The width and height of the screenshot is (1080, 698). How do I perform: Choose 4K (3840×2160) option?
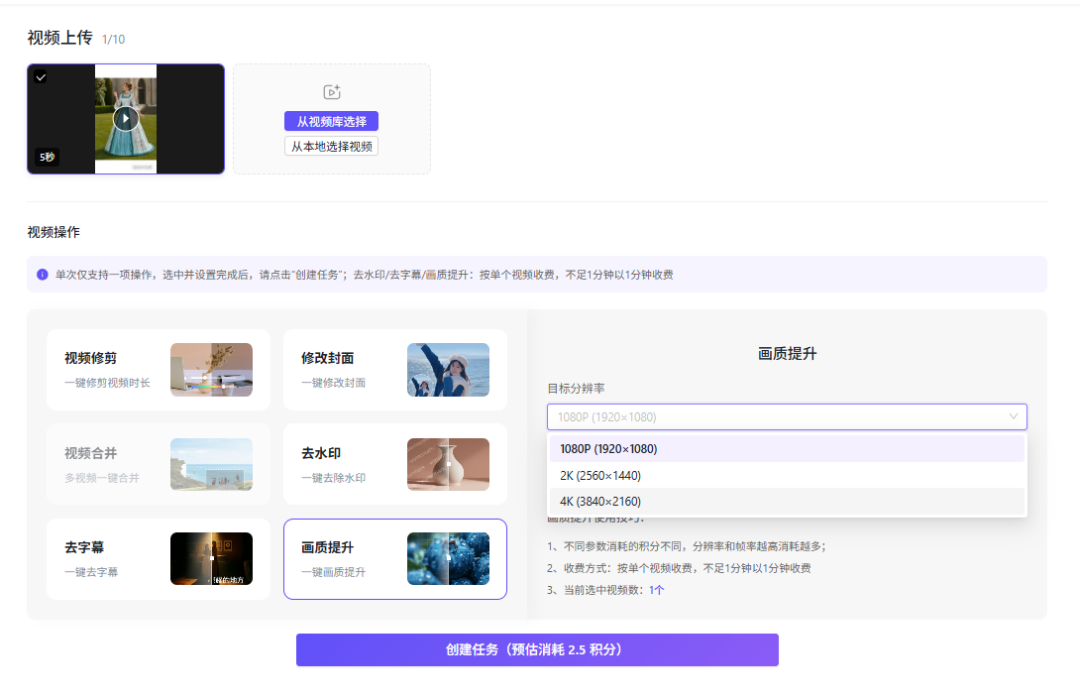click(787, 502)
